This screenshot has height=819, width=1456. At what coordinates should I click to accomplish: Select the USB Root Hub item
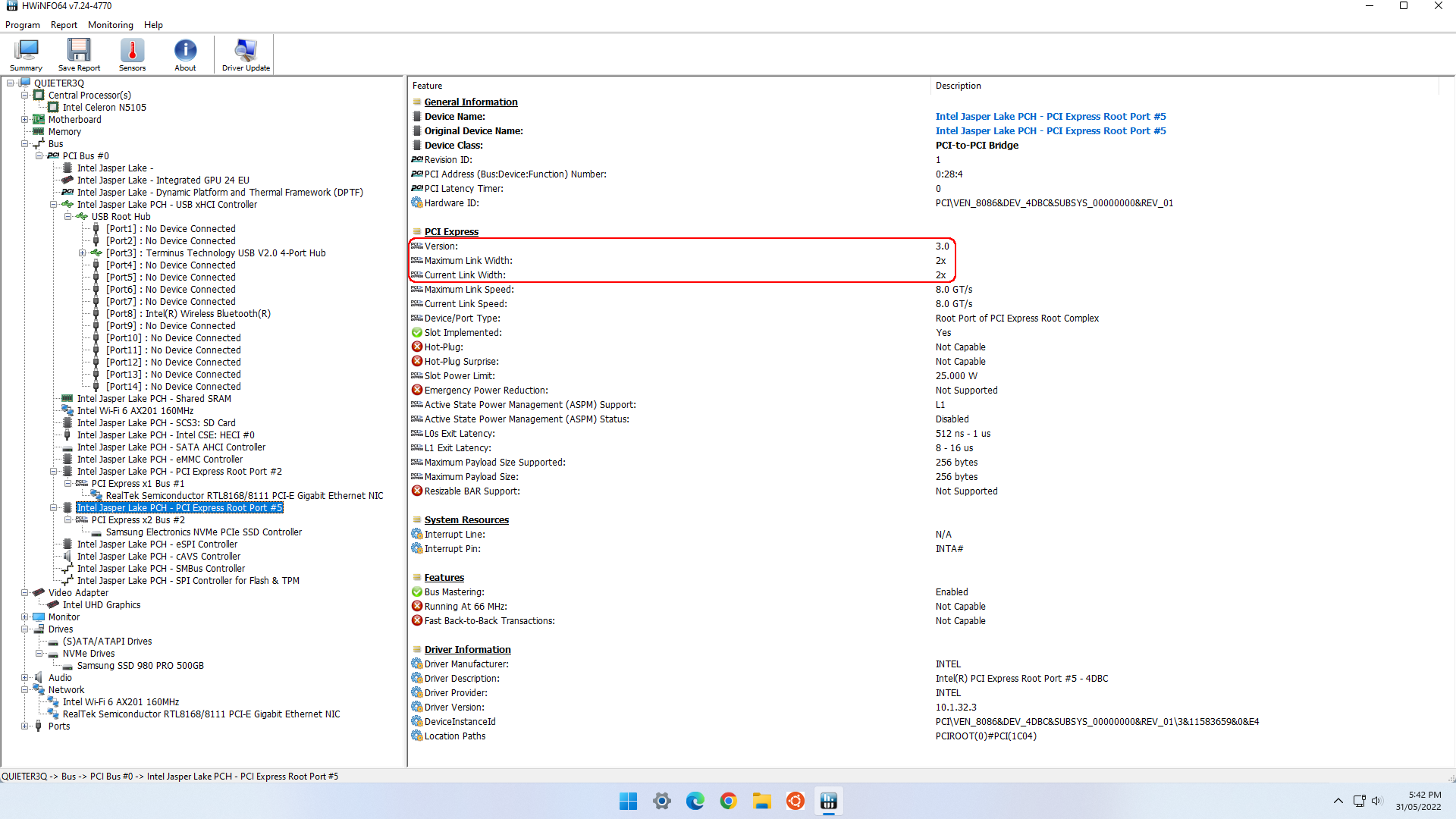pos(121,217)
